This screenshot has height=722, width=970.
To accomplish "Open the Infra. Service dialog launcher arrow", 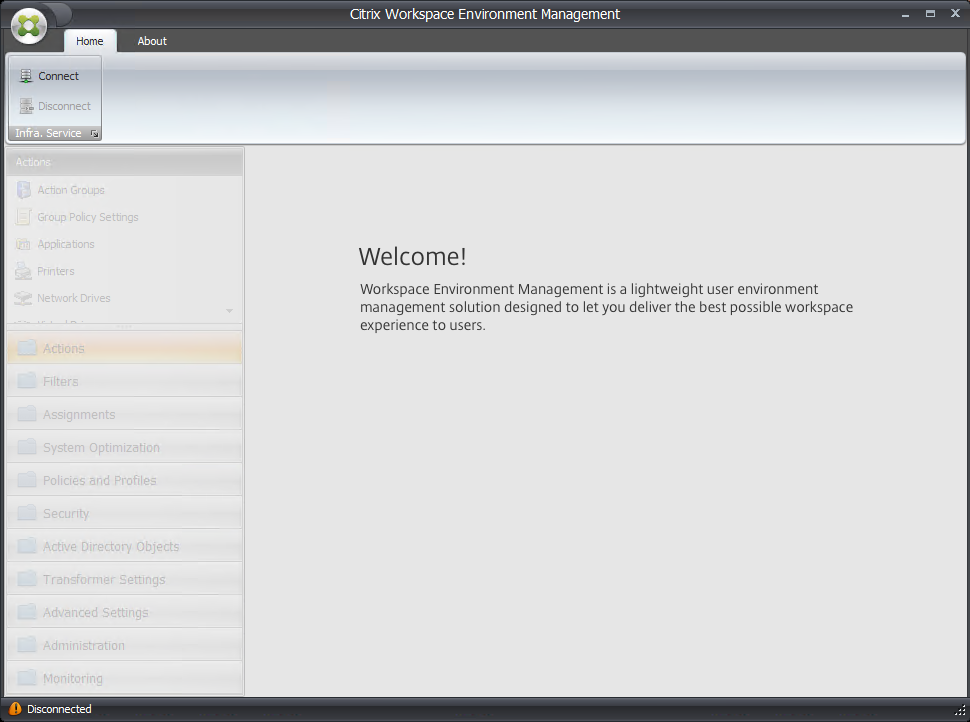I will tap(94, 132).
